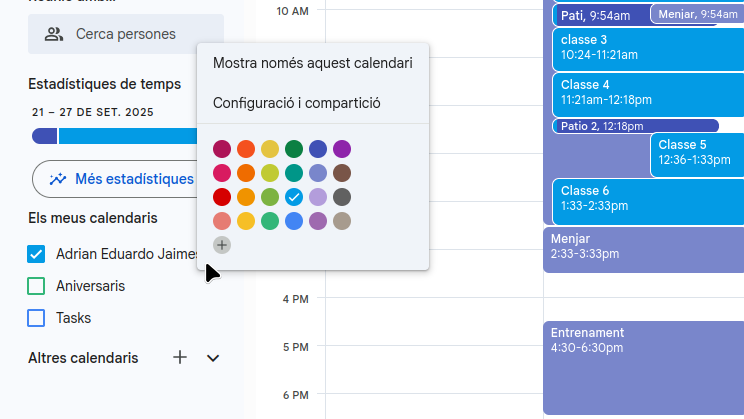Click the plus icon beside Altres calendaris
This screenshot has height=419, width=744.
180,357
